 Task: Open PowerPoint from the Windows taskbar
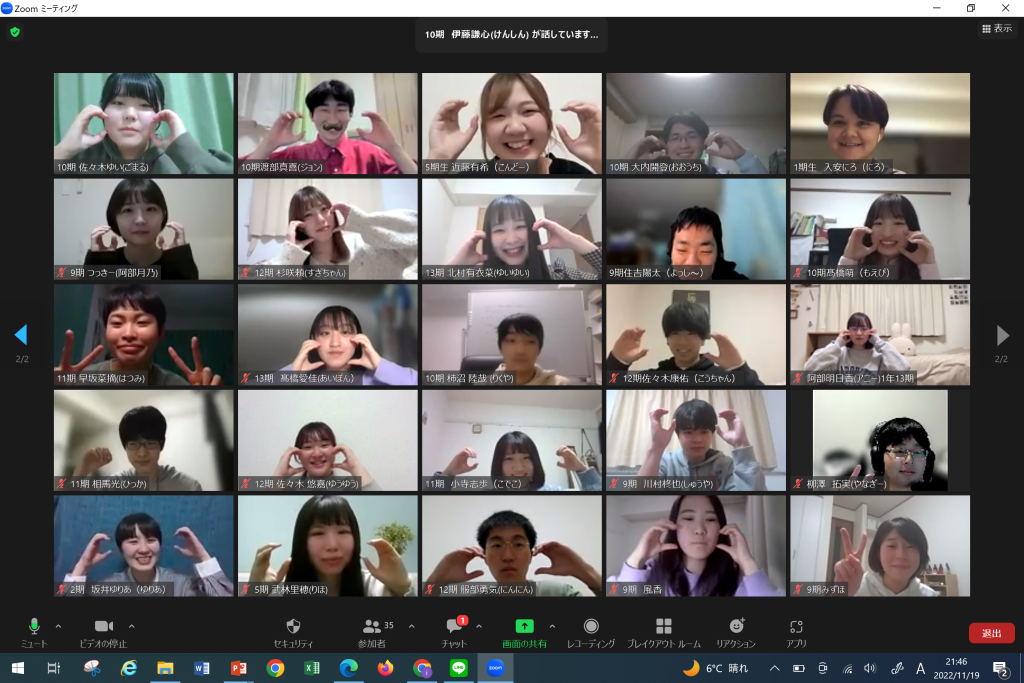(238, 668)
